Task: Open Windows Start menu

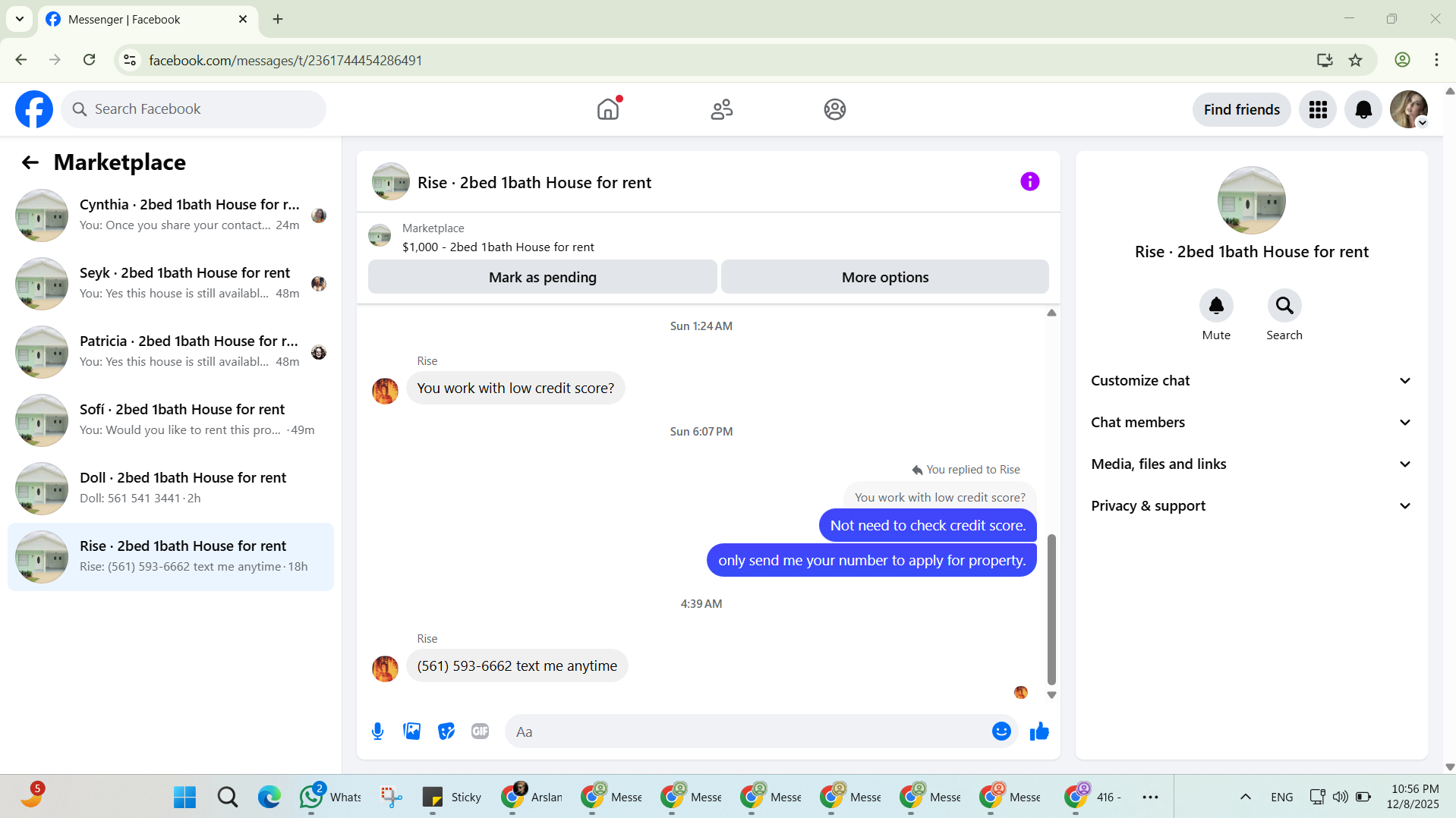Action: point(184,797)
